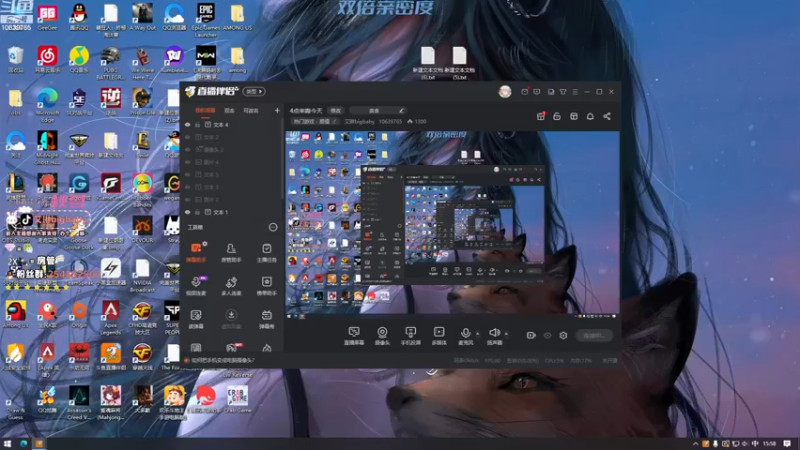Click the streamer avatar in title bar
Screen dimensions: 800x450
[505, 92]
